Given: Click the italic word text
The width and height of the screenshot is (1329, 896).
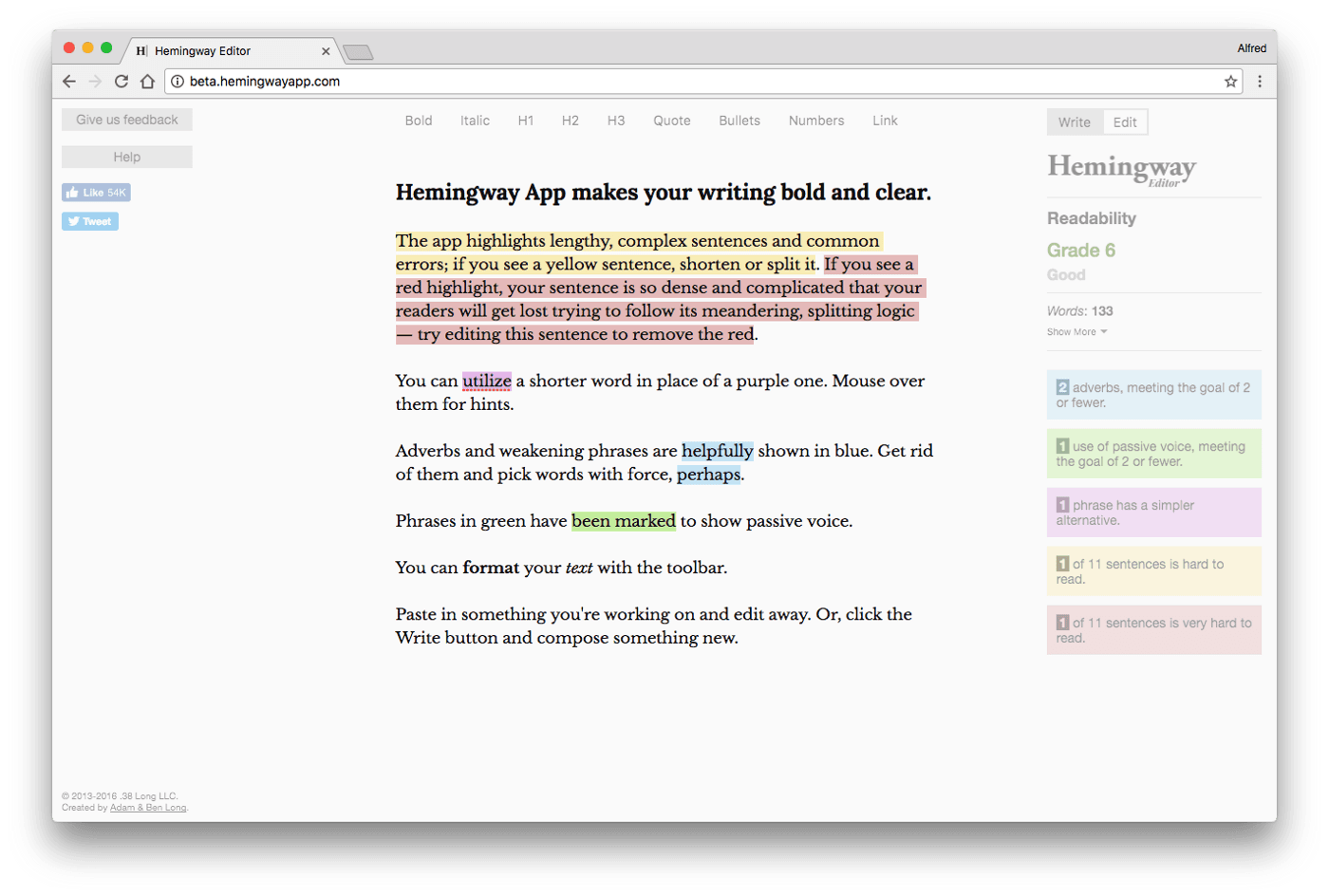Looking at the screenshot, I should (x=579, y=568).
